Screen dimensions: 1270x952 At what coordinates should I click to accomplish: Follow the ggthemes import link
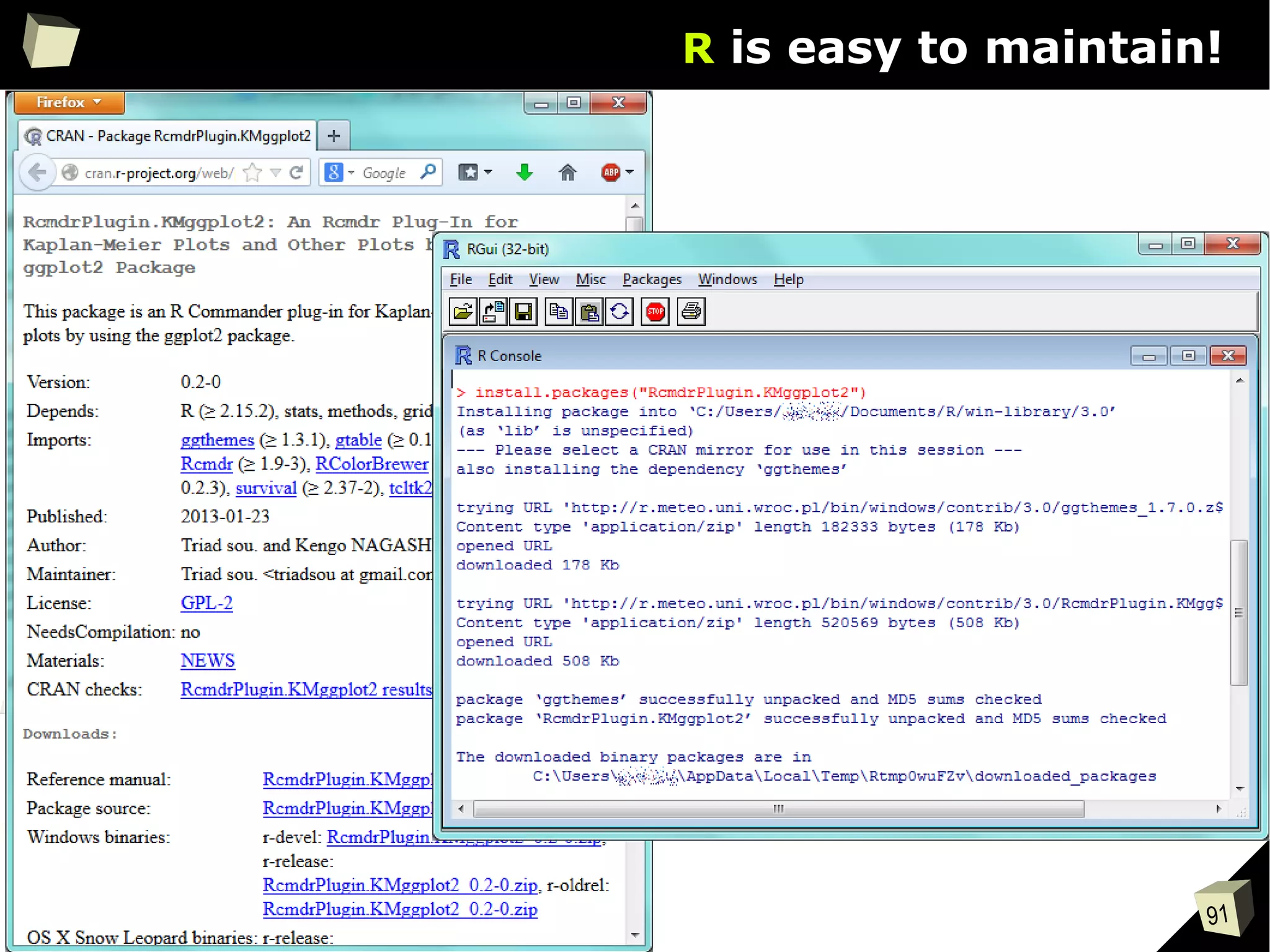coord(217,440)
